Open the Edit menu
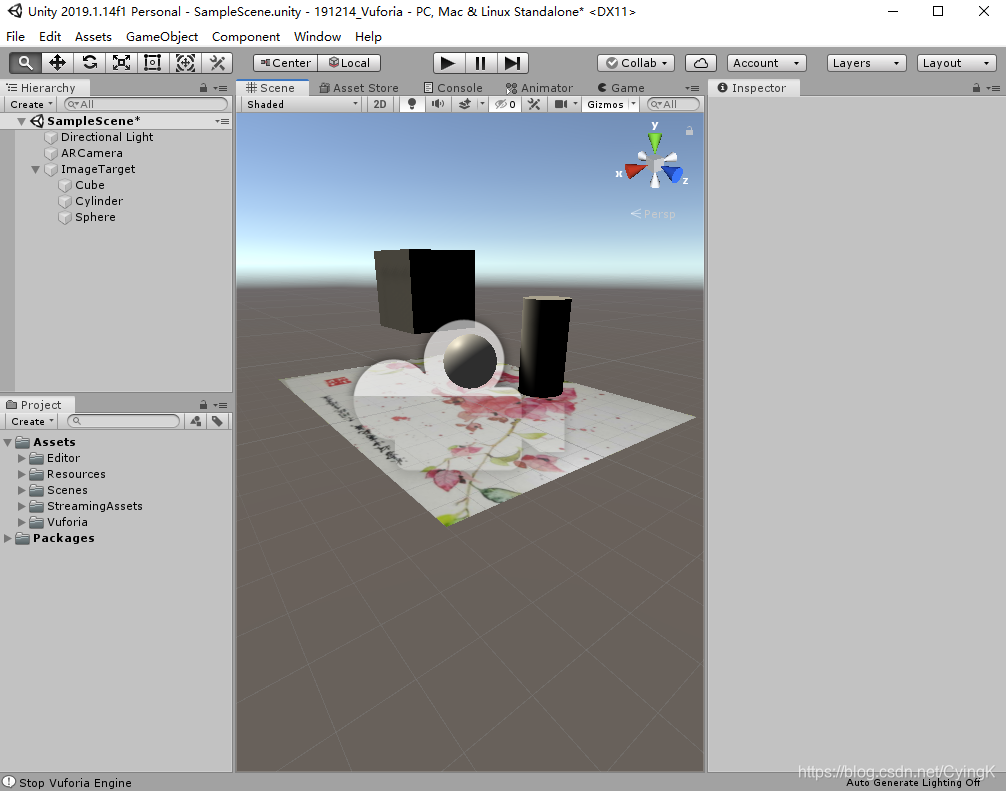 point(50,37)
